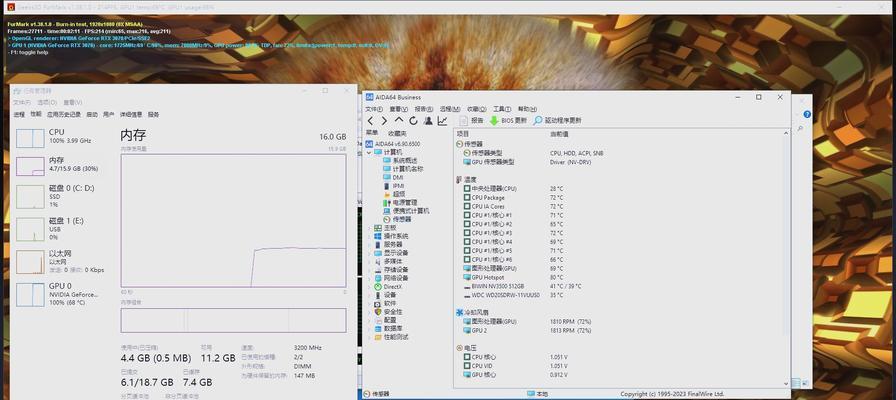Open AIDA64 收藏 menu
This screenshot has height=400, width=896.
(x=476, y=109)
